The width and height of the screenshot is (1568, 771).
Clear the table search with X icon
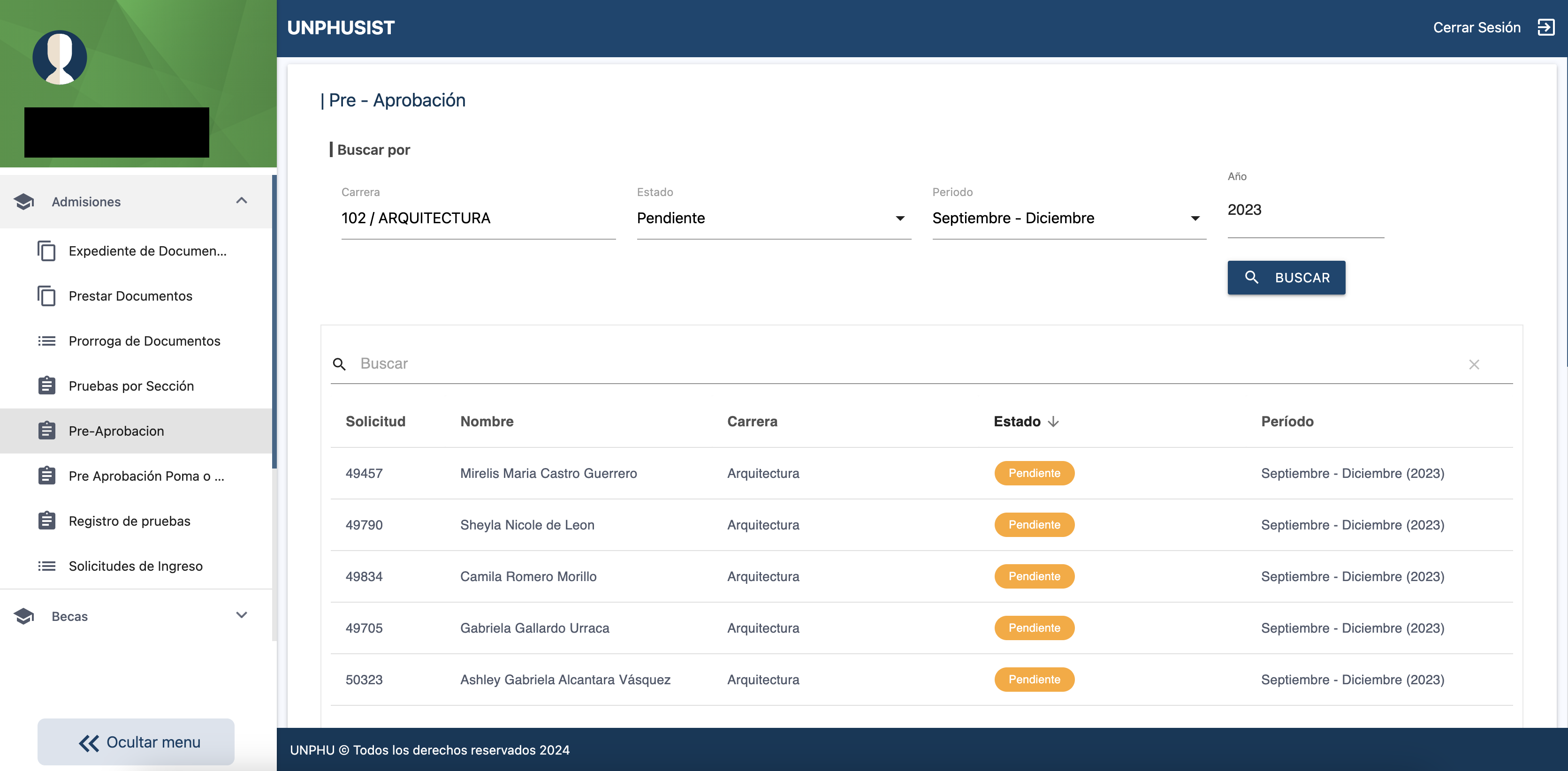pos(1474,364)
